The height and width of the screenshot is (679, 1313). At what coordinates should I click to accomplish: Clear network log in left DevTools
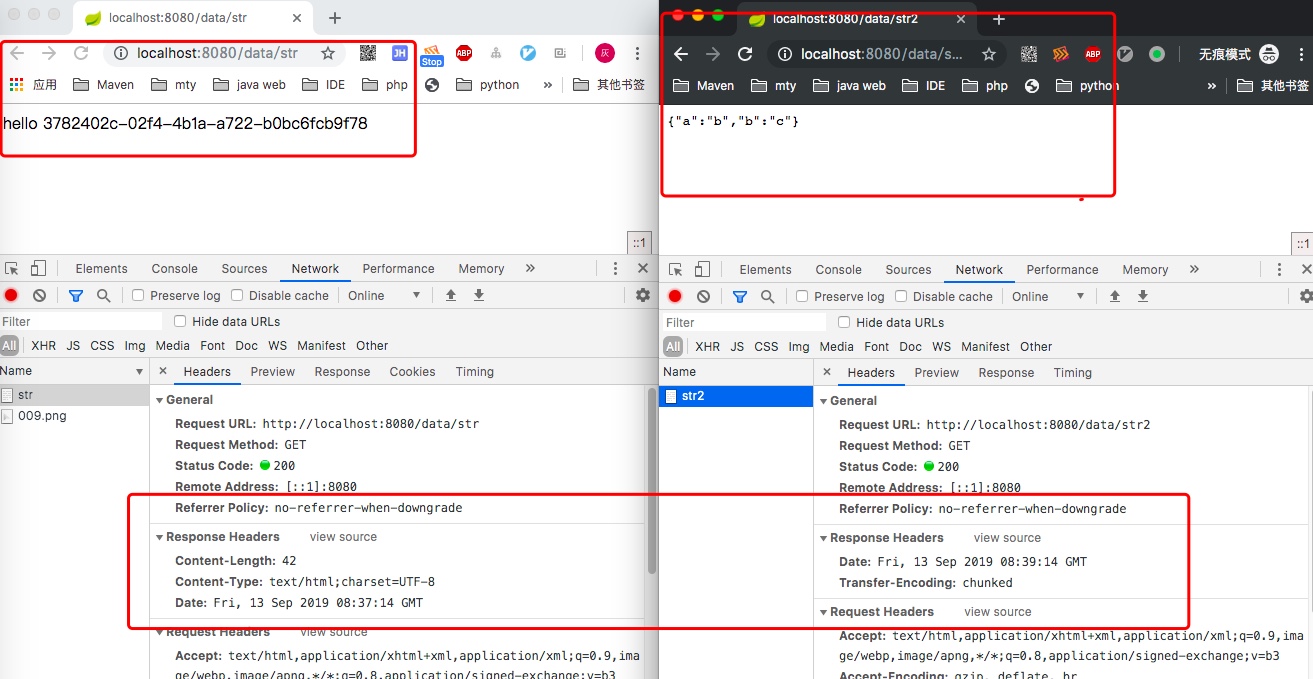coord(39,295)
